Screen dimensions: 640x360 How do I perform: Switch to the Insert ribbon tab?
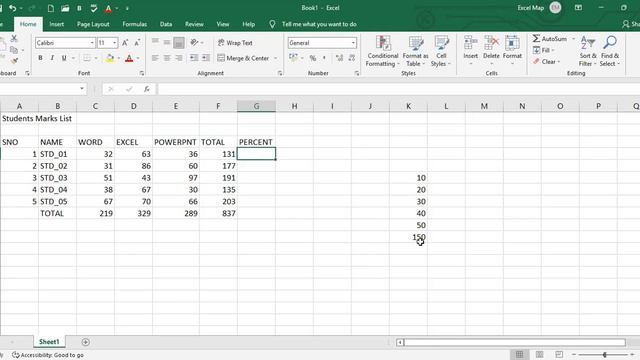click(56, 24)
